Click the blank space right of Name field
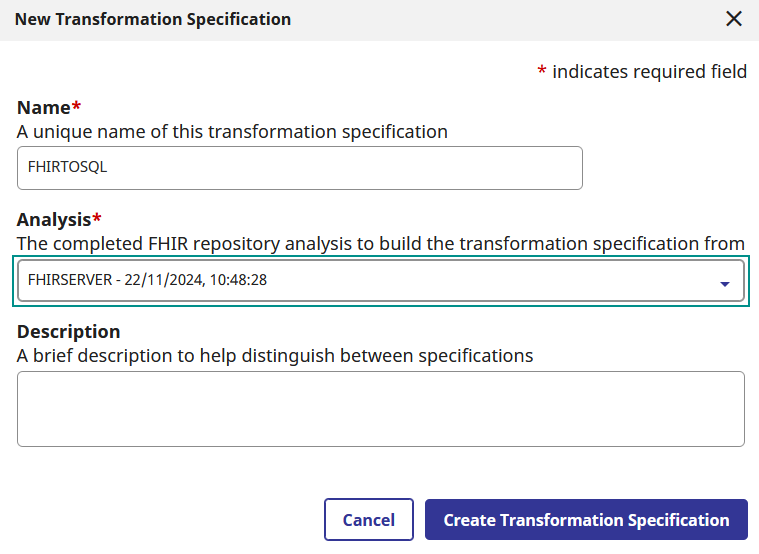This screenshot has width=759, height=554. tap(665, 168)
